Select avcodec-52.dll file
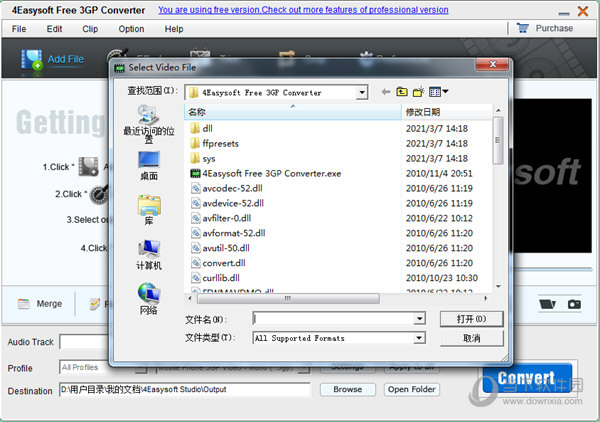This screenshot has width=600, height=422. tap(227, 188)
